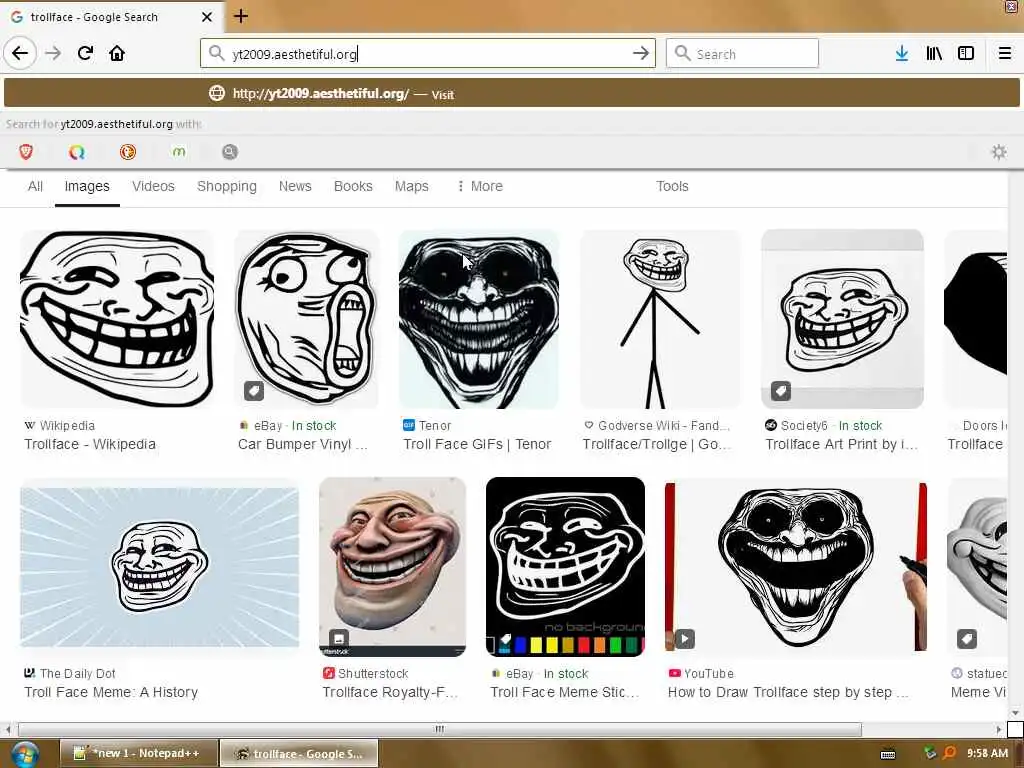Open the Car Bumper Vinyl eBay link

(x=303, y=444)
